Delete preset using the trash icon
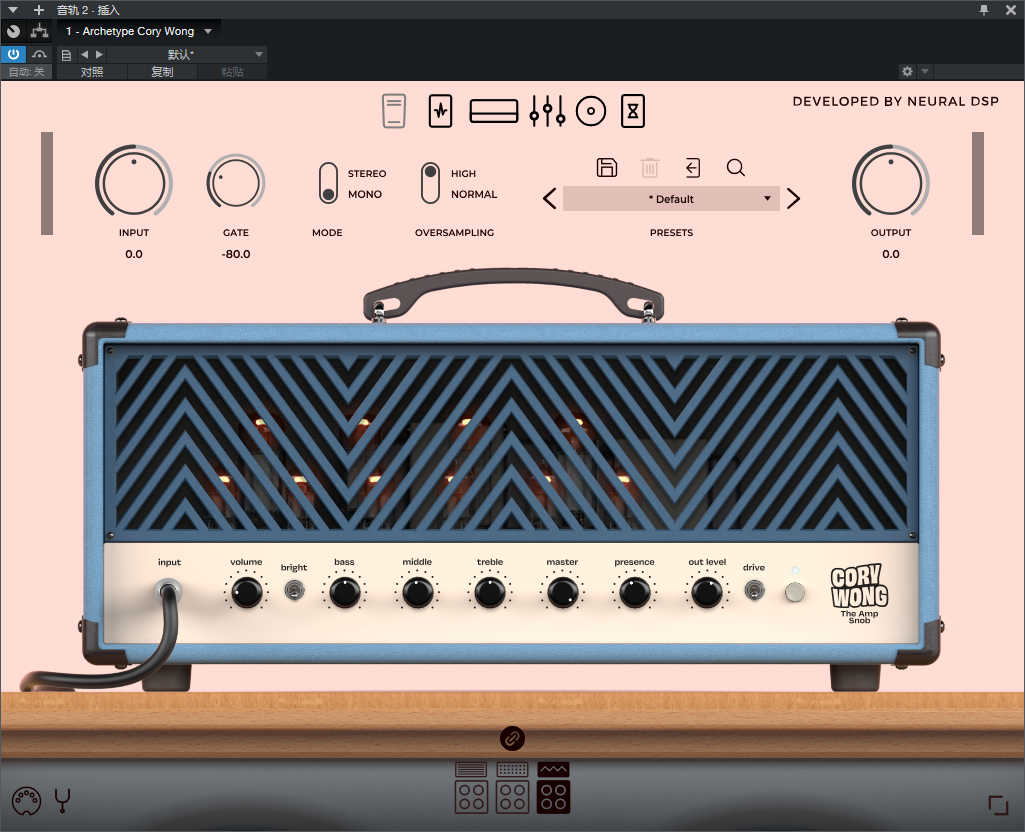This screenshot has width=1025, height=832. [650, 168]
